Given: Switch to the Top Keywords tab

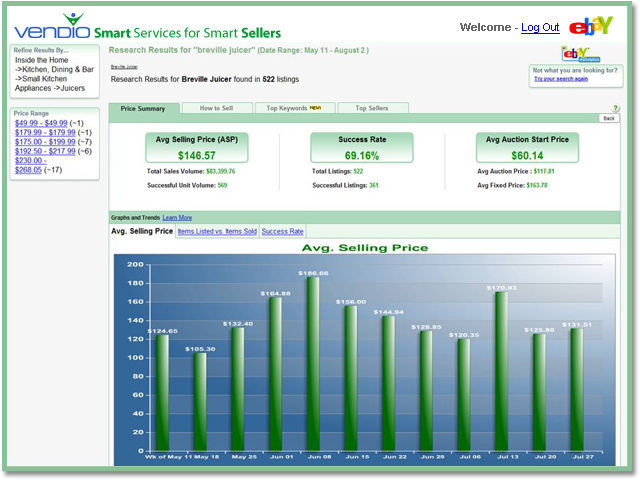Looking at the screenshot, I should [x=294, y=108].
